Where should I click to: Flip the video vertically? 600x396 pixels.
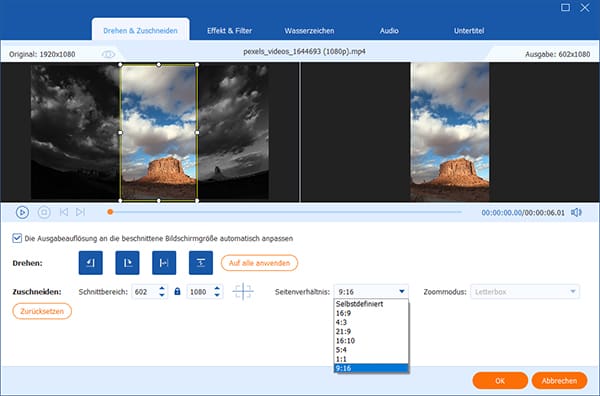click(x=201, y=263)
